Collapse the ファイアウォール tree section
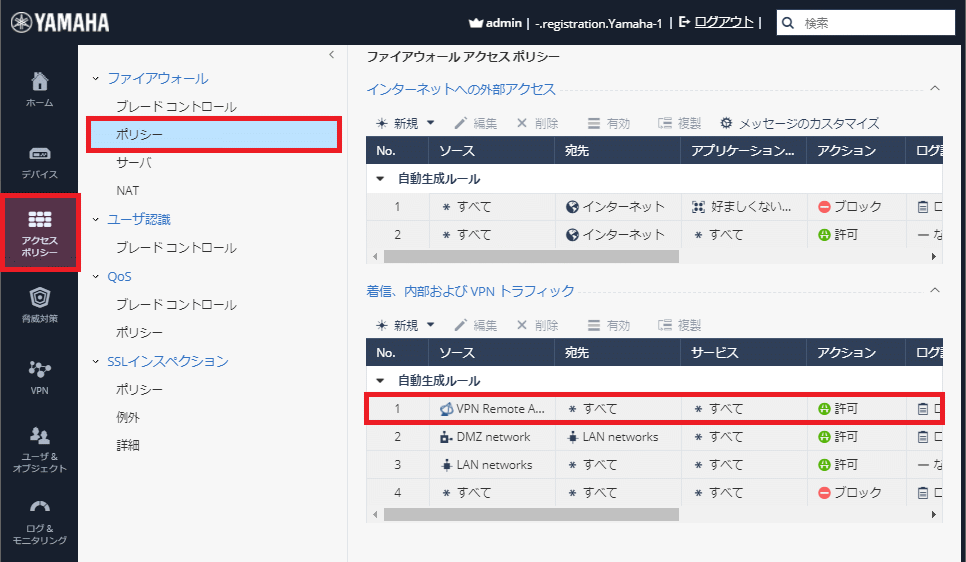Image resolution: width=966 pixels, height=562 pixels. click(96, 78)
